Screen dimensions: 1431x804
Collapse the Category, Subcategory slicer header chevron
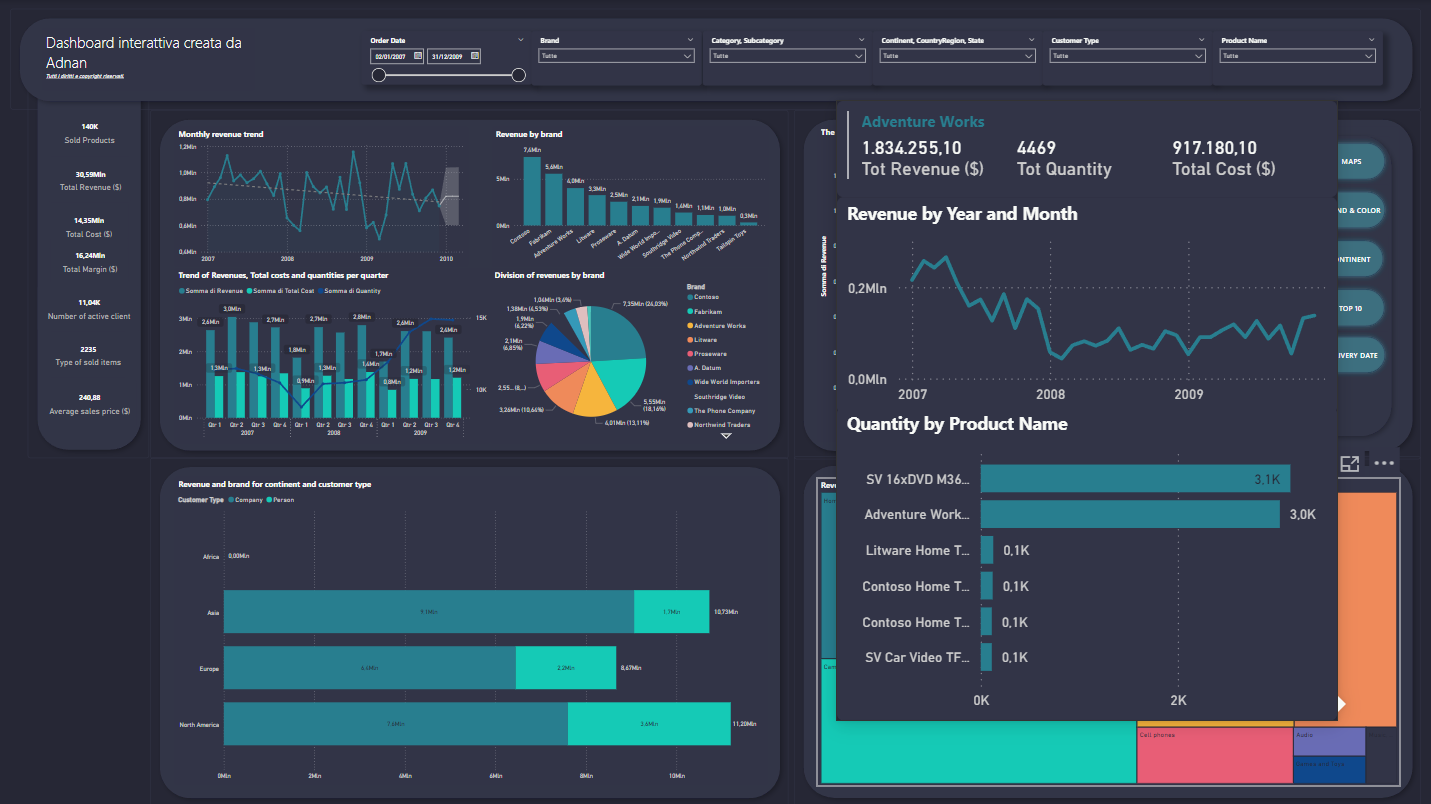click(861, 40)
